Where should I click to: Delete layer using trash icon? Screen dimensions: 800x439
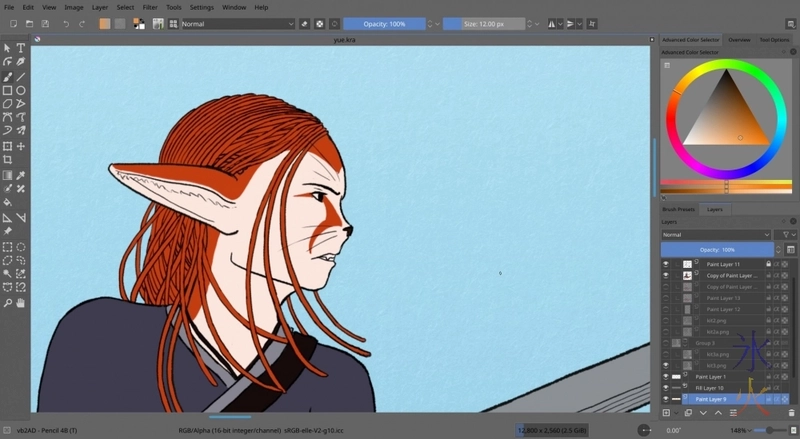[791, 411]
